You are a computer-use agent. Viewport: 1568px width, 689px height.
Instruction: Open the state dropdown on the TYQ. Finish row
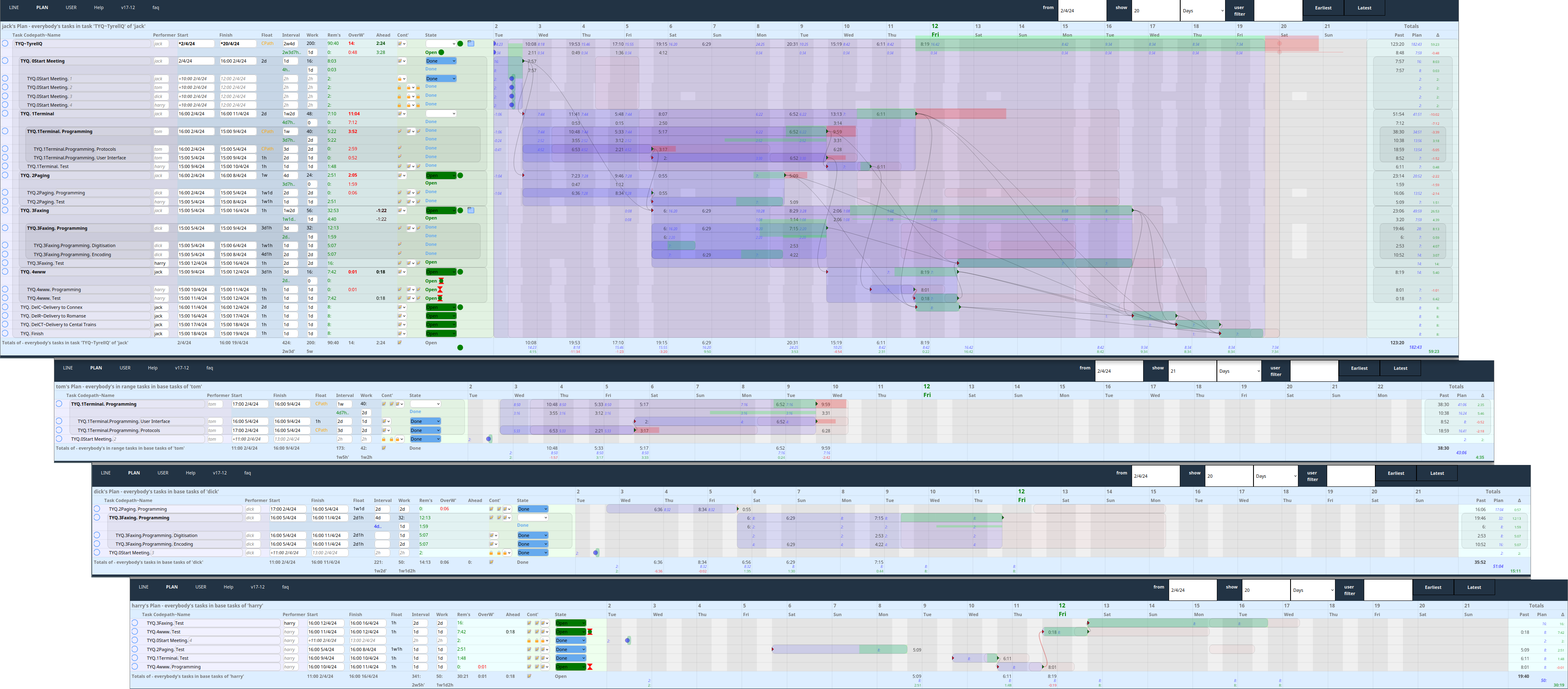(441, 333)
